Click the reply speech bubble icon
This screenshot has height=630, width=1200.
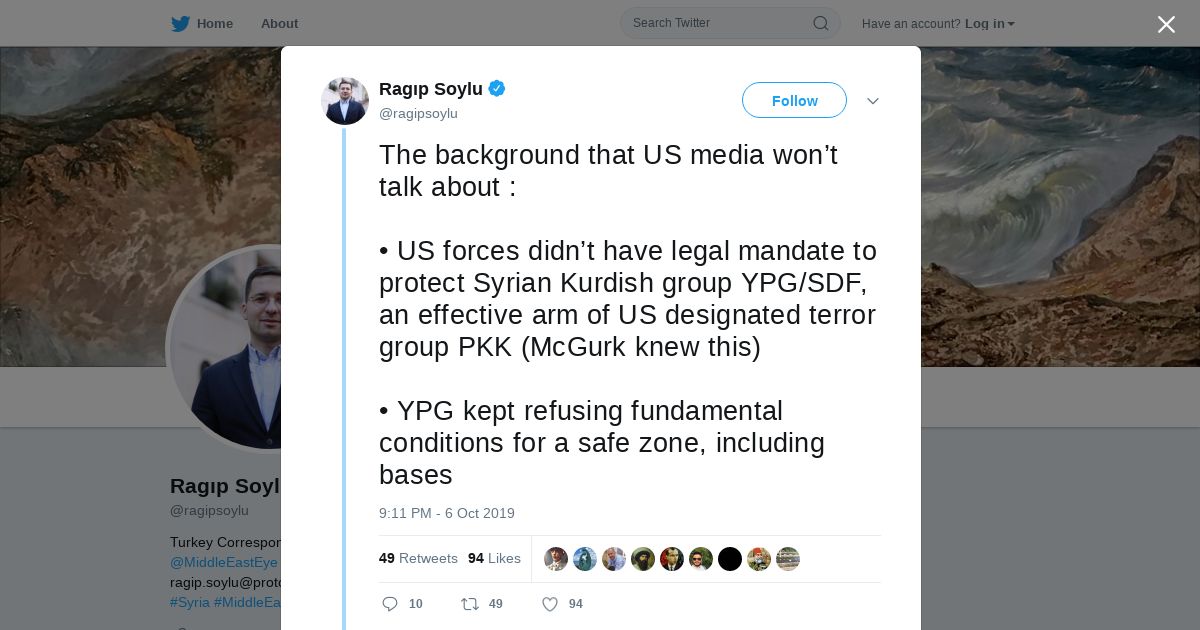[x=390, y=604]
